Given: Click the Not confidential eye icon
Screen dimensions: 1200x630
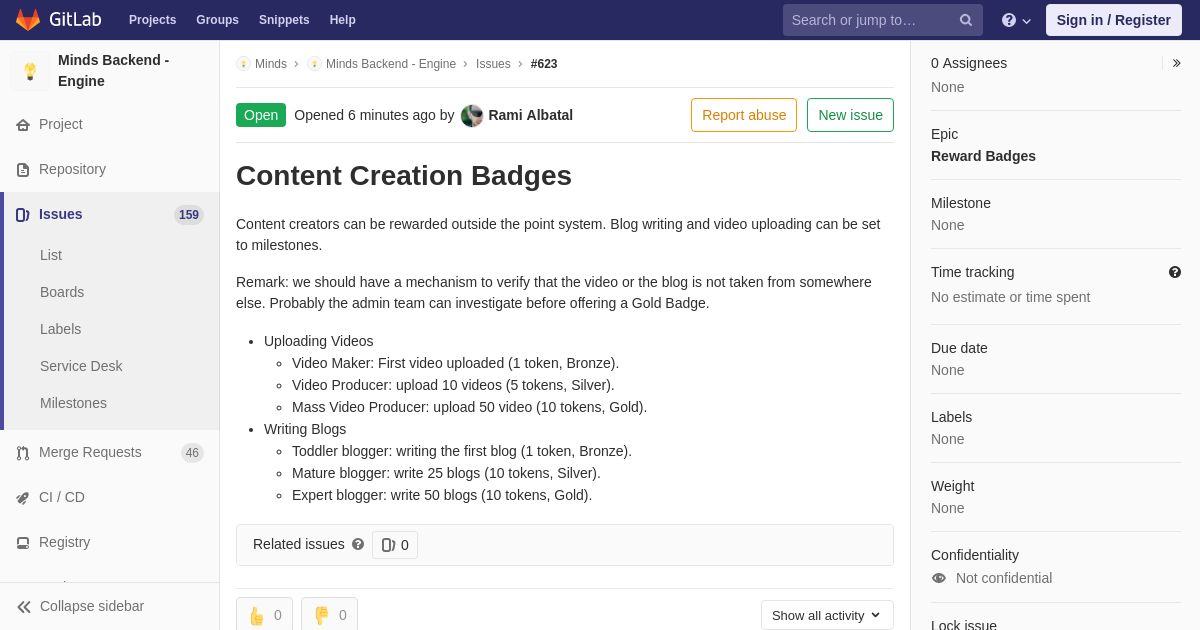Looking at the screenshot, I should [x=939, y=578].
